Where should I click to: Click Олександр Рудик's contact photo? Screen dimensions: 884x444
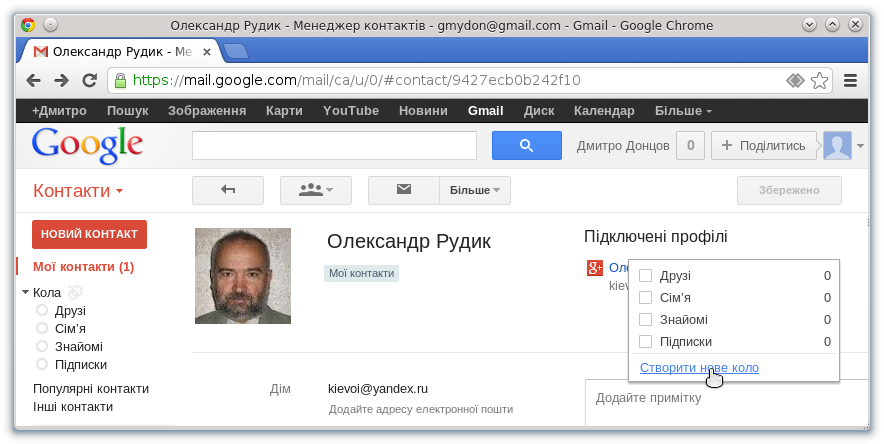pyautogui.click(x=243, y=276)
